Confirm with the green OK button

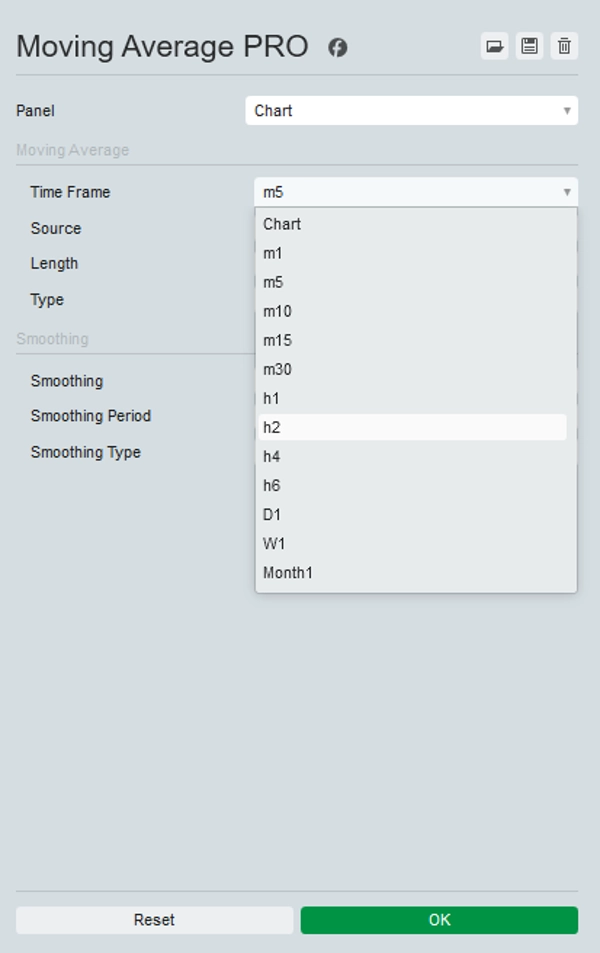click(439, 920)
